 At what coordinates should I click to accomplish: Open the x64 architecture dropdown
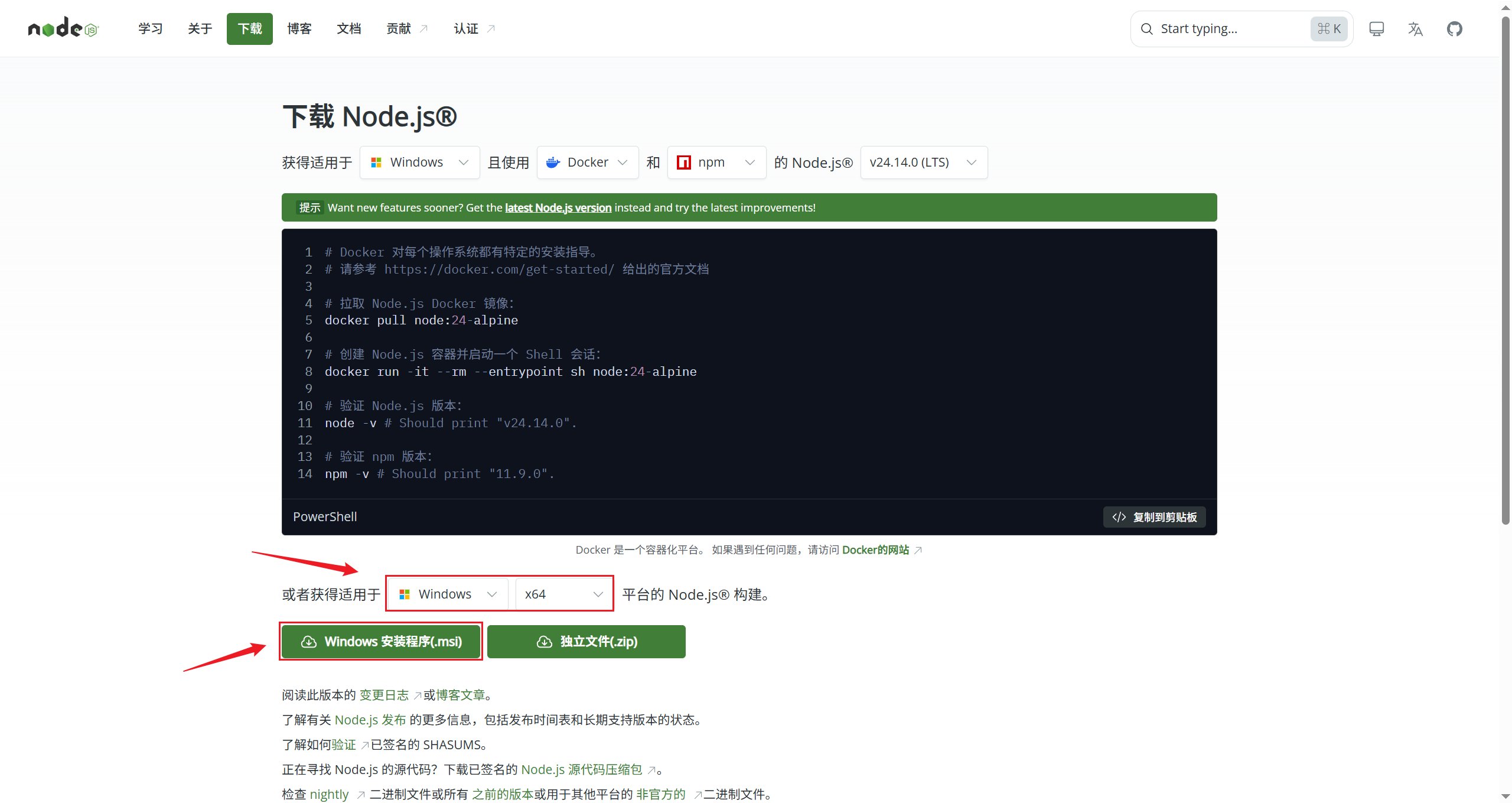[563, 594]
